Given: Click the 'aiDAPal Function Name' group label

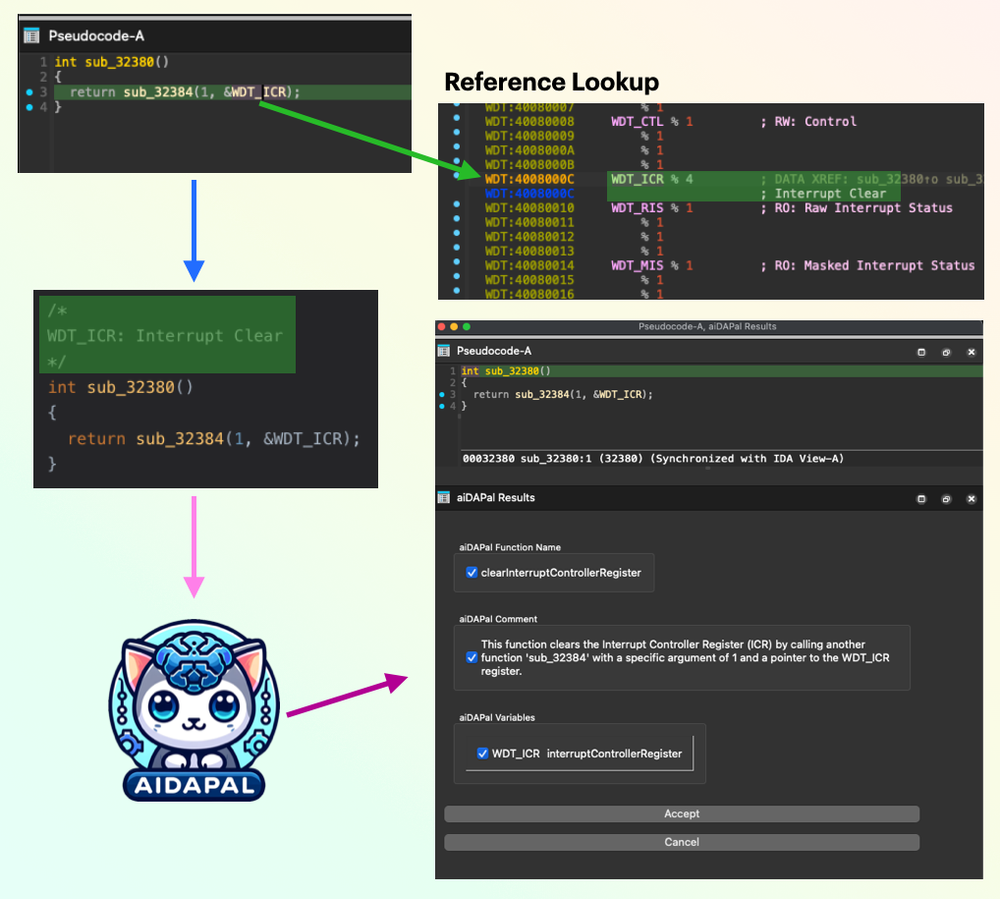Looking at the screenshot, I should (x=510, y=547).
